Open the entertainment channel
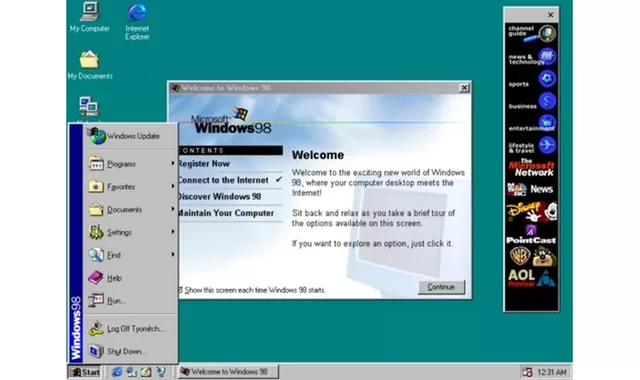This screenshot has width=640, height=380. (531, 123)
